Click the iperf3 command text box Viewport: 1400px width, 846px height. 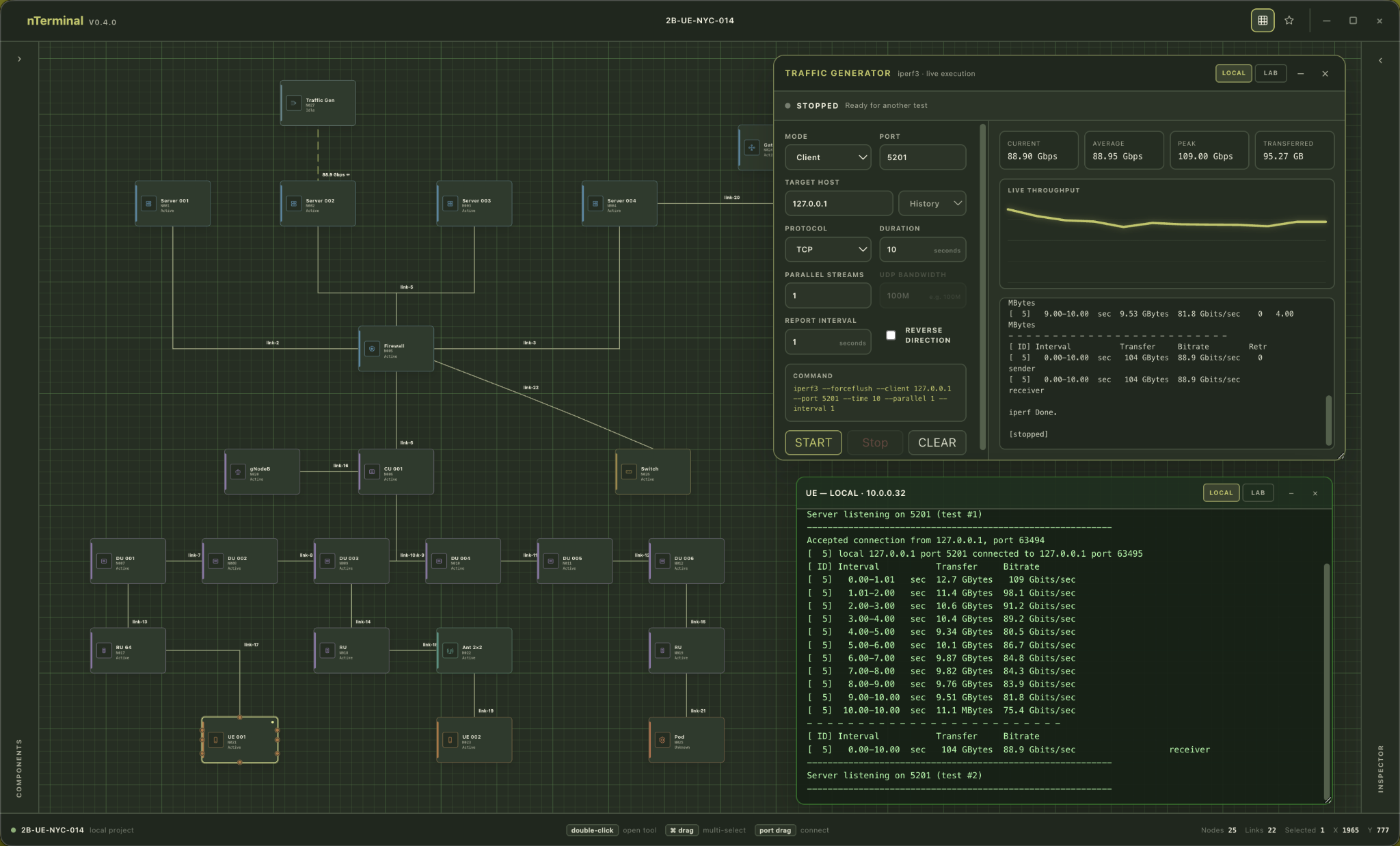pyautogui.click(x=875, y=393)
